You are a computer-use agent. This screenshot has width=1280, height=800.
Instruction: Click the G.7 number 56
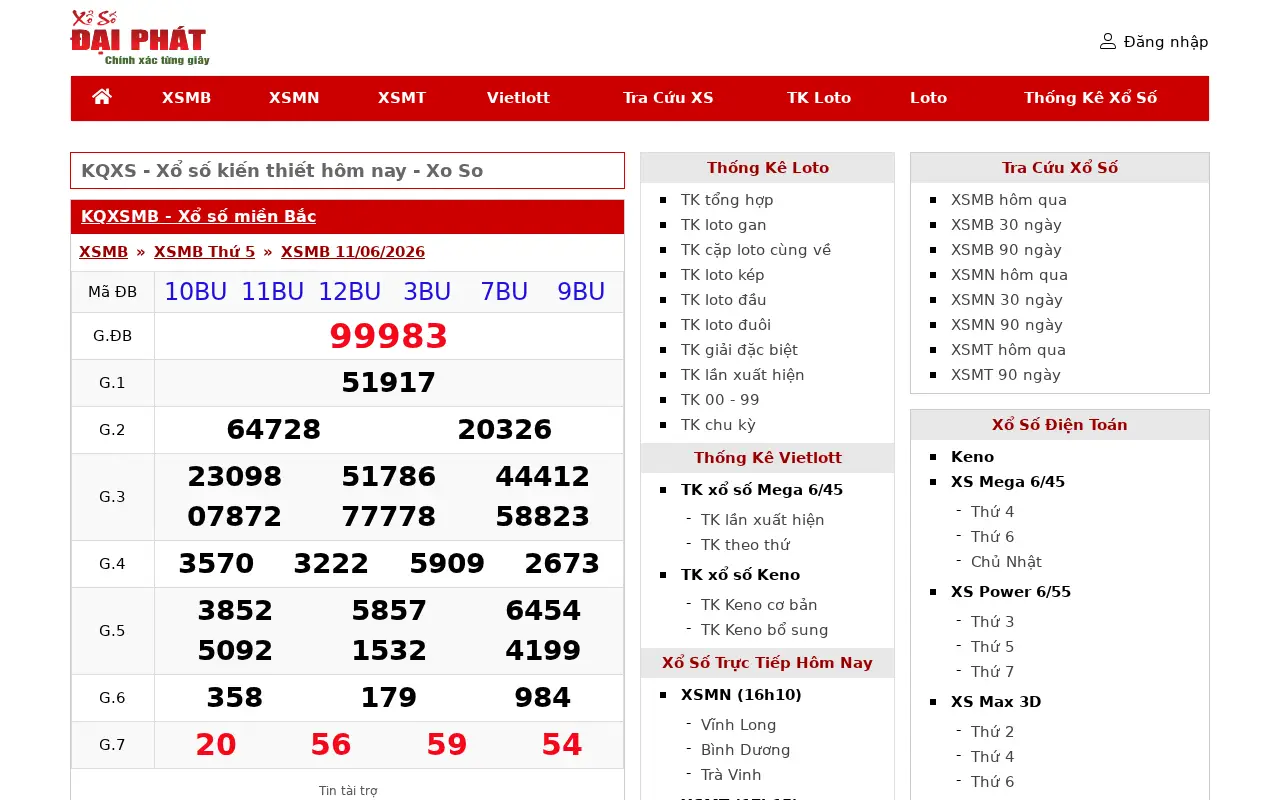(331, 745)
